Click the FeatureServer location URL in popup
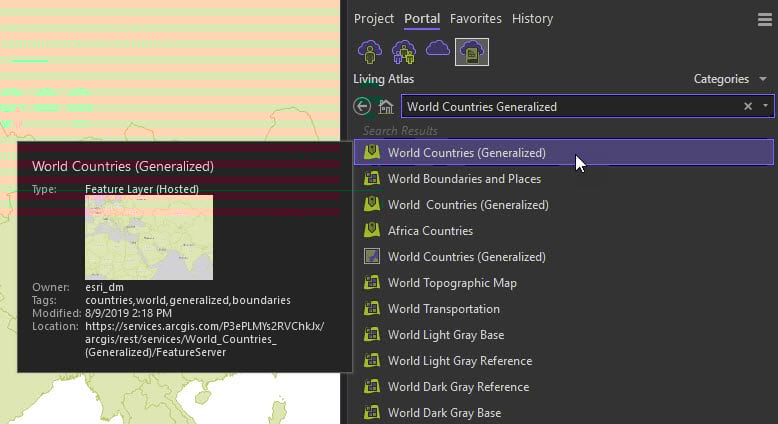This screenshot has width=778, height=424. 204,339
